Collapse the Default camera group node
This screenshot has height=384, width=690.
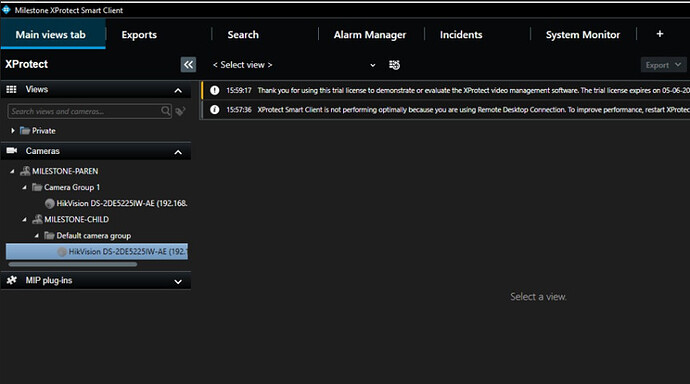tap(37, 236)
